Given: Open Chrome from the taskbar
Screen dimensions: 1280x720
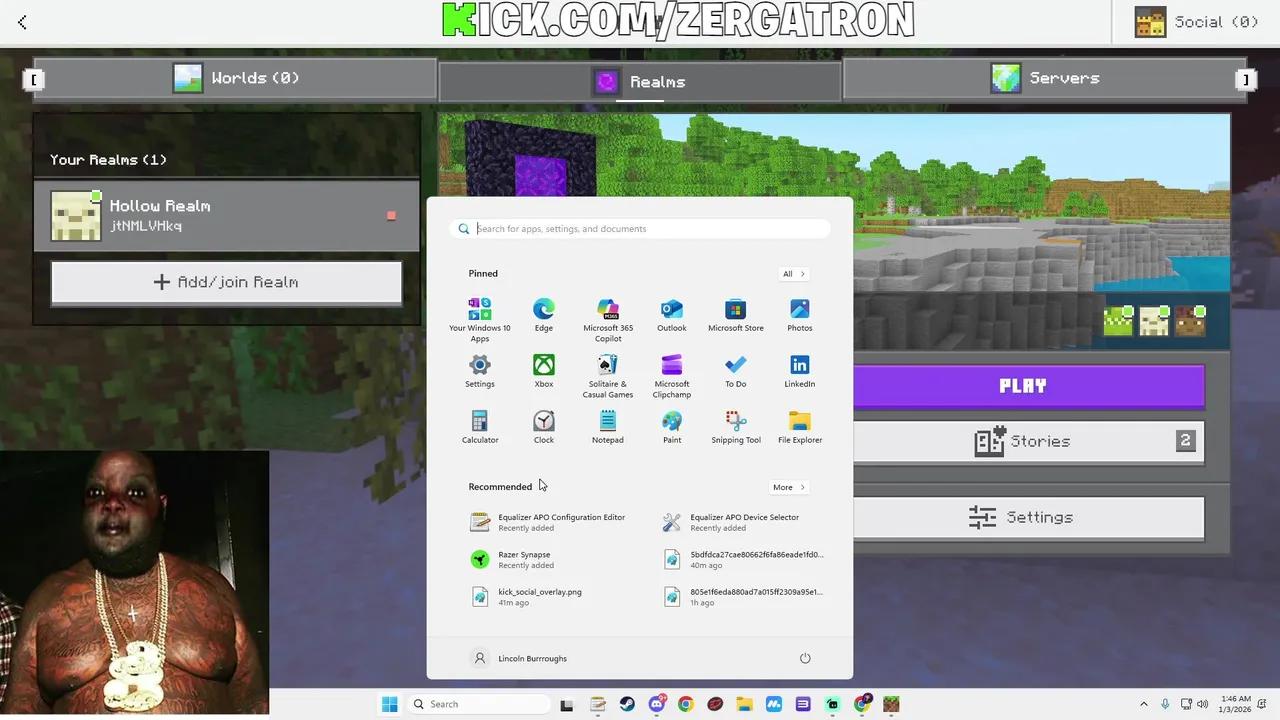Looking at the screenshot, I should (x=685, y=704).
